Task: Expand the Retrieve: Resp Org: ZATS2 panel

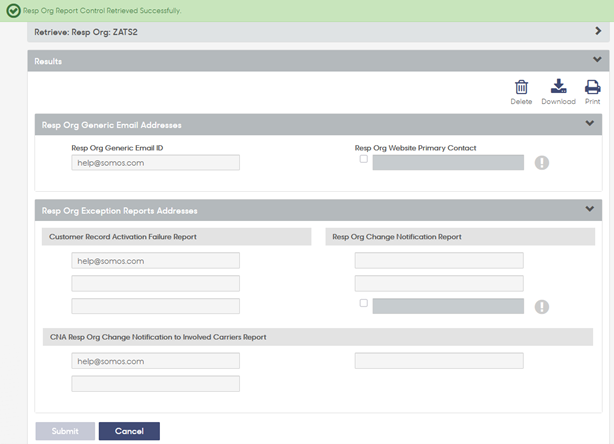Action: [x=598, y=31]
